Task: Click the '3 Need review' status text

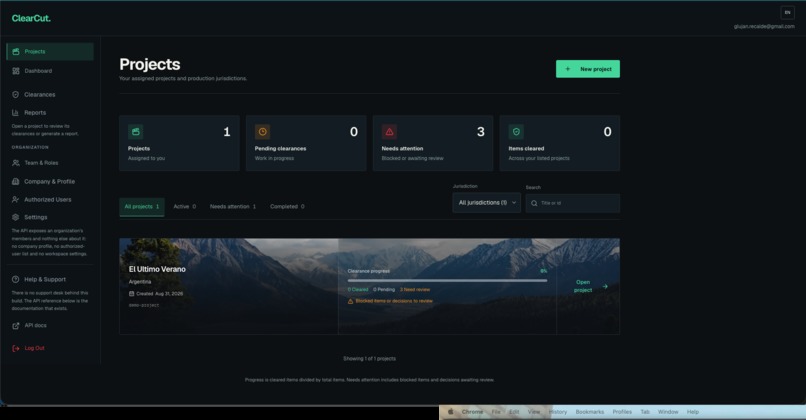Action: pyautogui.click(x=415, y=290)
